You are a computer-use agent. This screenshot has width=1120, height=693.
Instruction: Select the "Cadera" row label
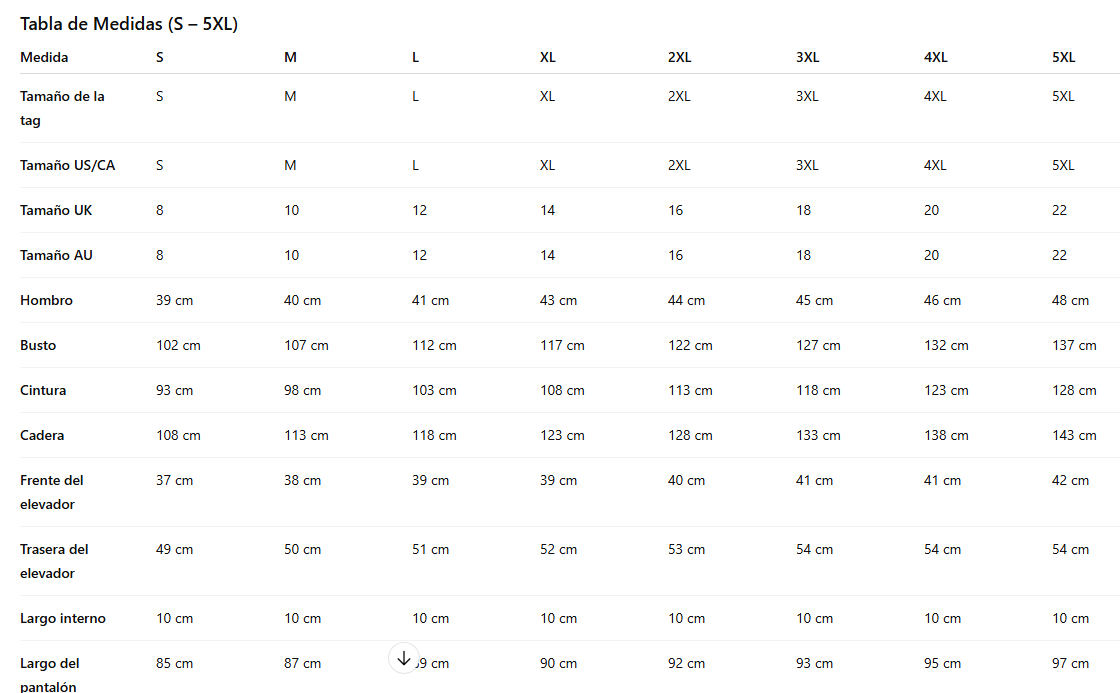pyautogui.click(x=42, y=435)
